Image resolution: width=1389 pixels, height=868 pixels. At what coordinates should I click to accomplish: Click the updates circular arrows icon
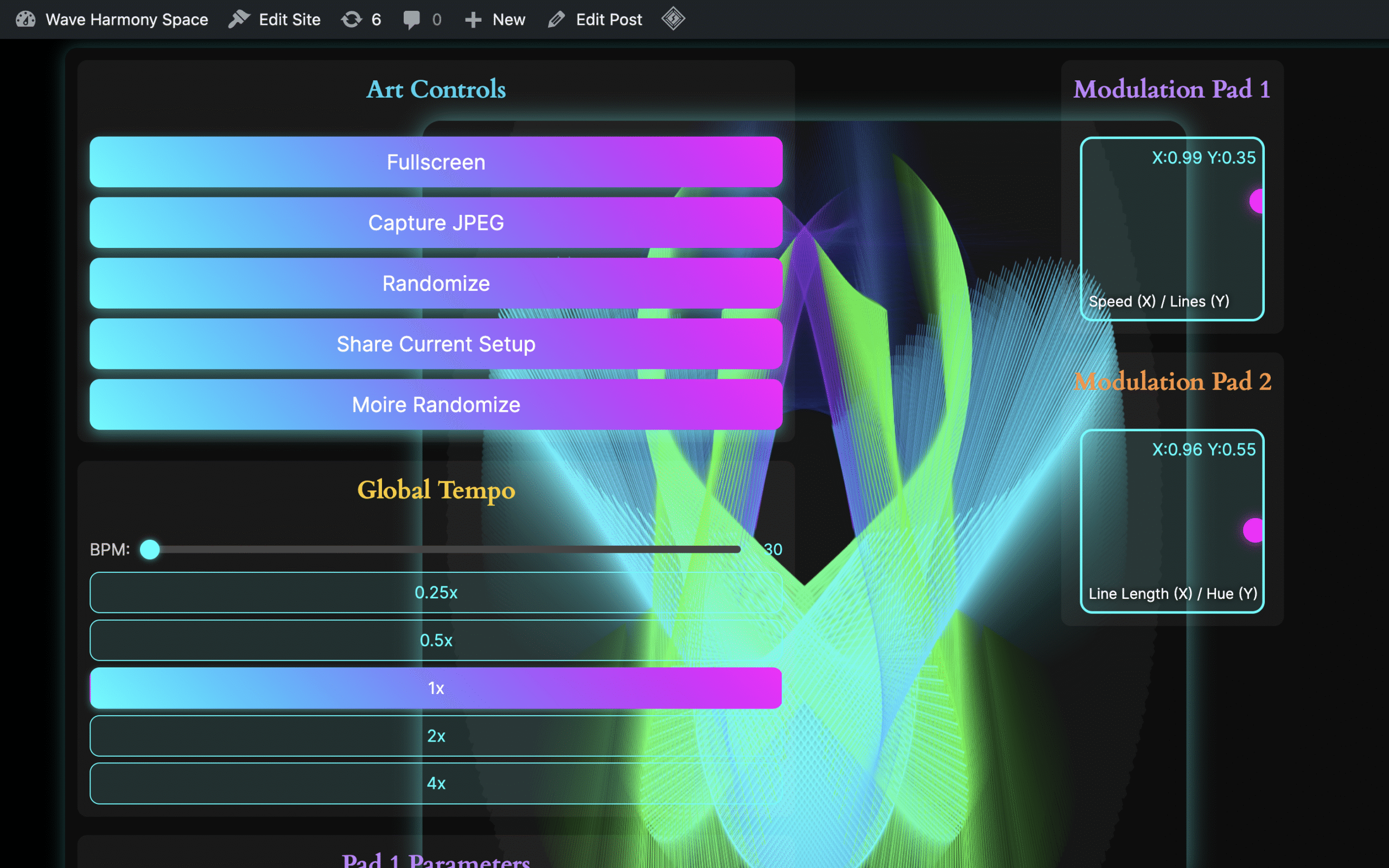point(351,20)
